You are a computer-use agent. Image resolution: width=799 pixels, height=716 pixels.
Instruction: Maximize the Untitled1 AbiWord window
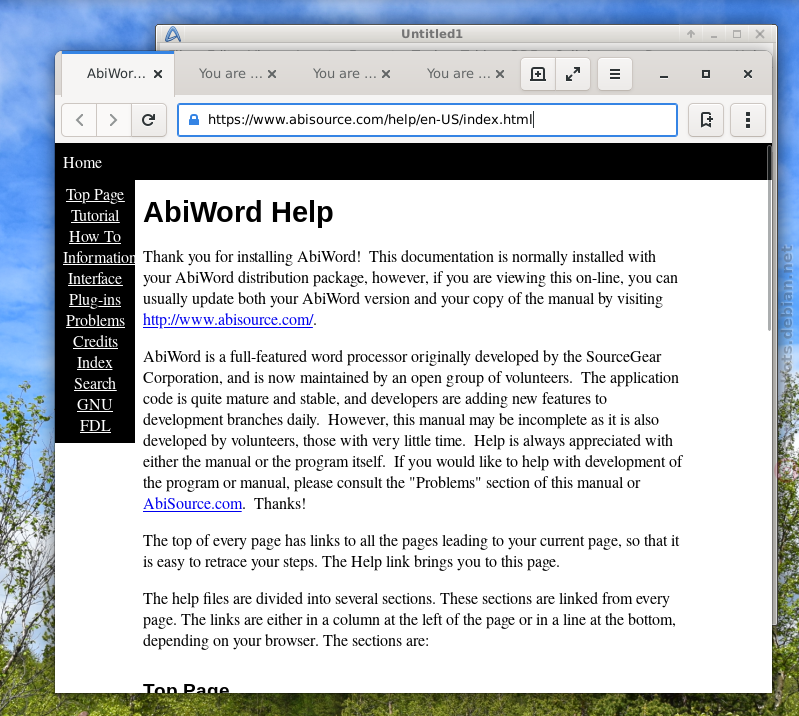pos(737,34)
